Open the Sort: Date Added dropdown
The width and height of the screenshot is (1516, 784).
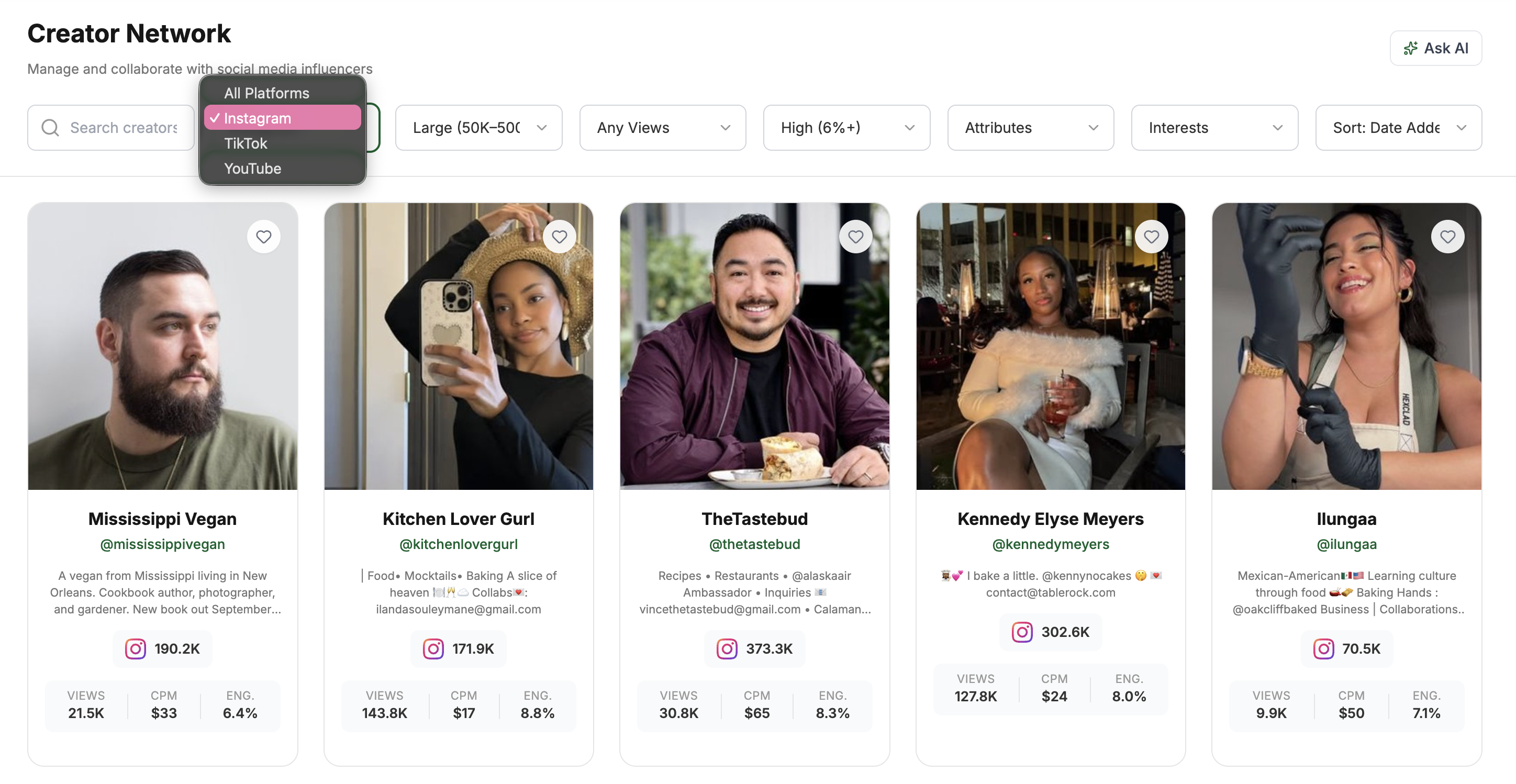click(x=1398, y=128)
